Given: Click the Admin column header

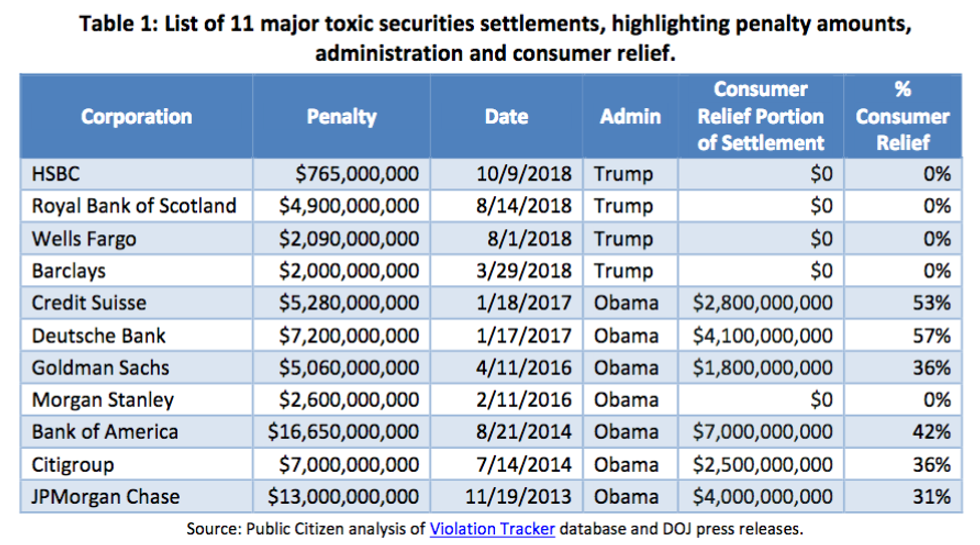Looking at the screenshot, I should pos(630,117).
